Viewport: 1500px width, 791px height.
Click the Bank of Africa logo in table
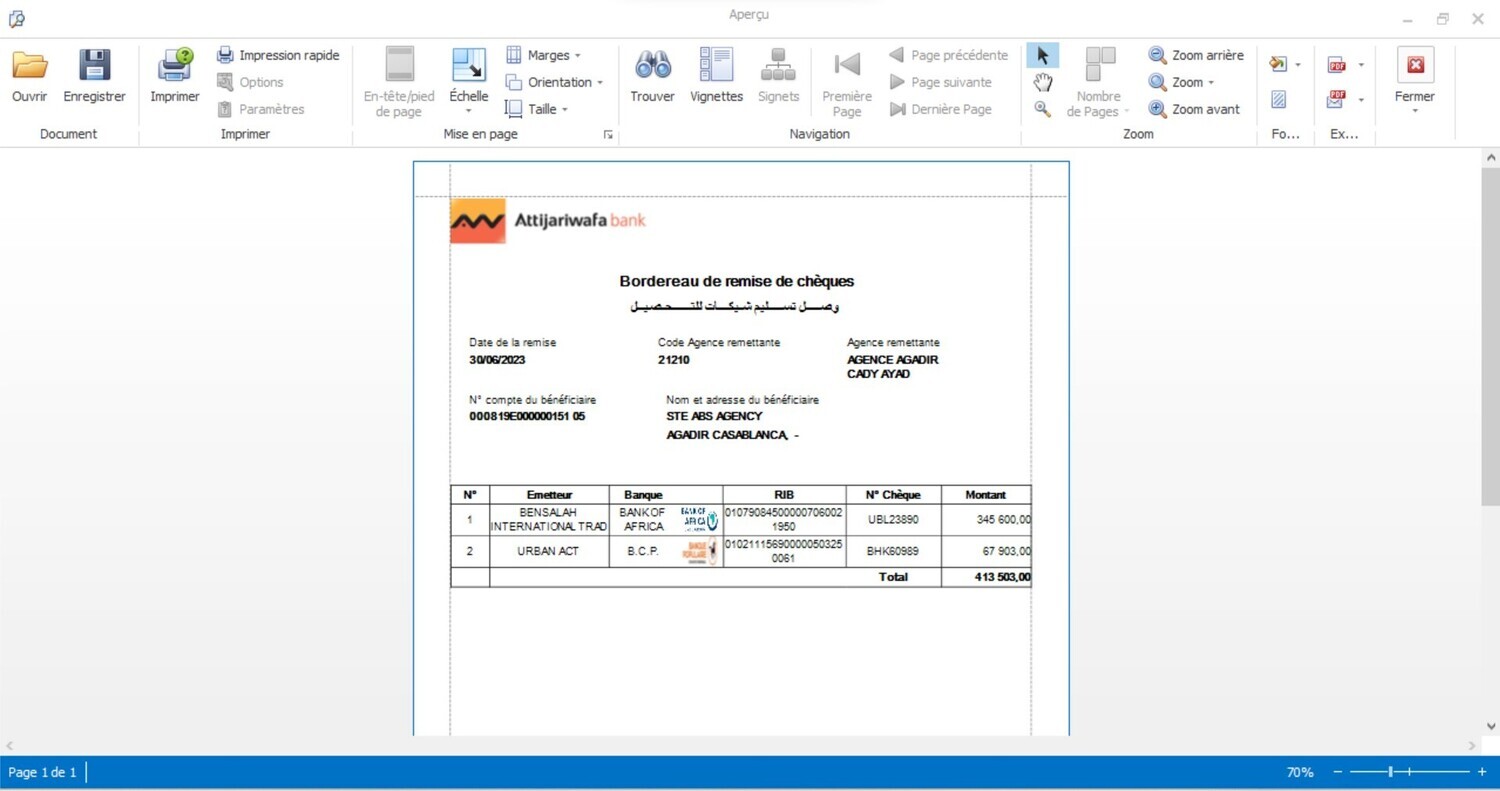pos(699,519)
